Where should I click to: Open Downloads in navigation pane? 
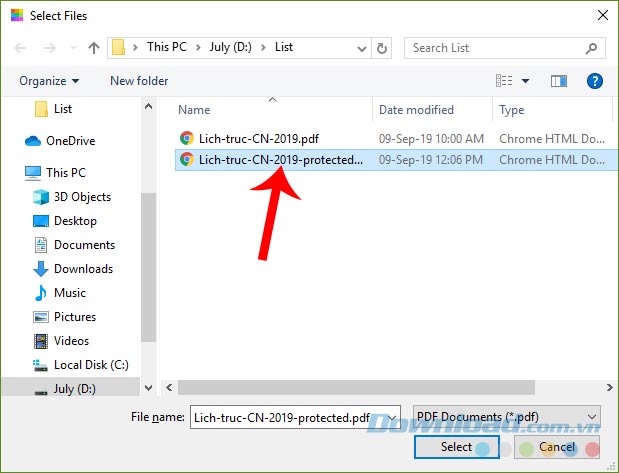click(x=83, y=269)
